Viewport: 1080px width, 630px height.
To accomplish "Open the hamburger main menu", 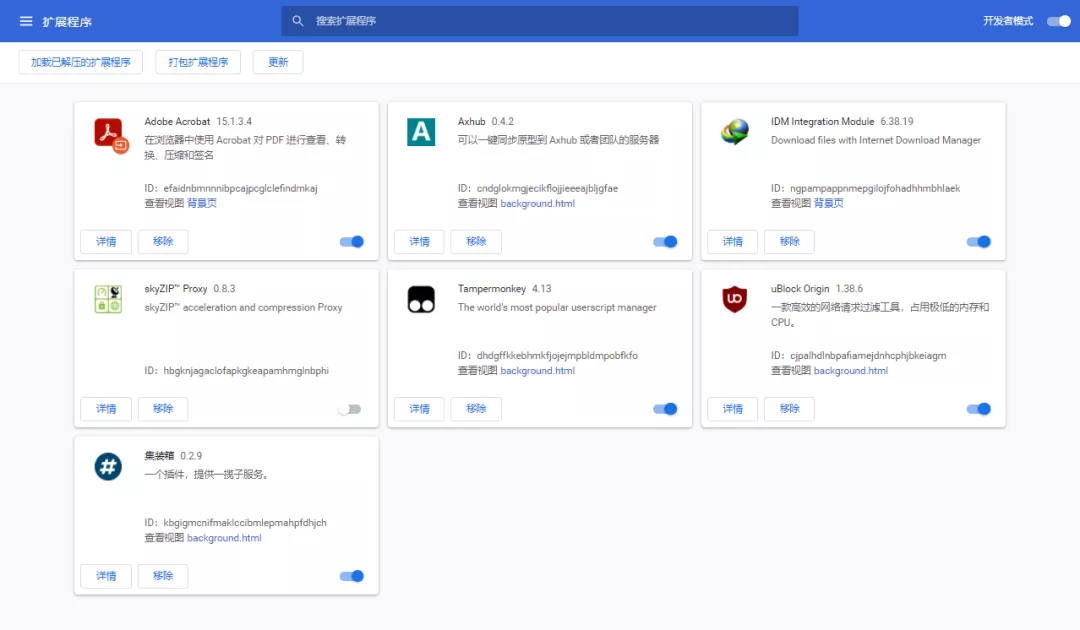I will pyautogui.click(x=26, y=21).
